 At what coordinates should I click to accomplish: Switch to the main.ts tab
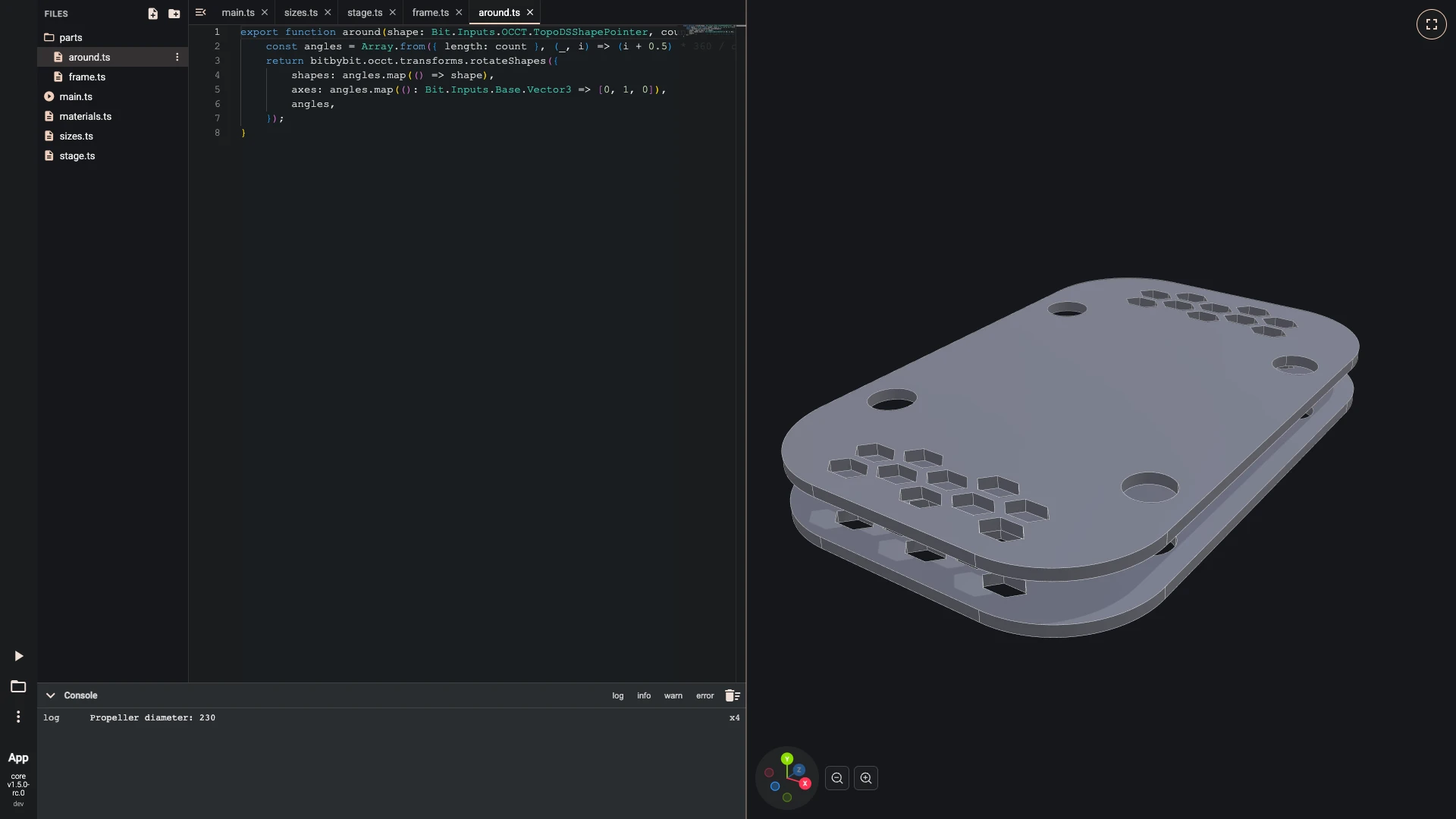pos(238,12)
